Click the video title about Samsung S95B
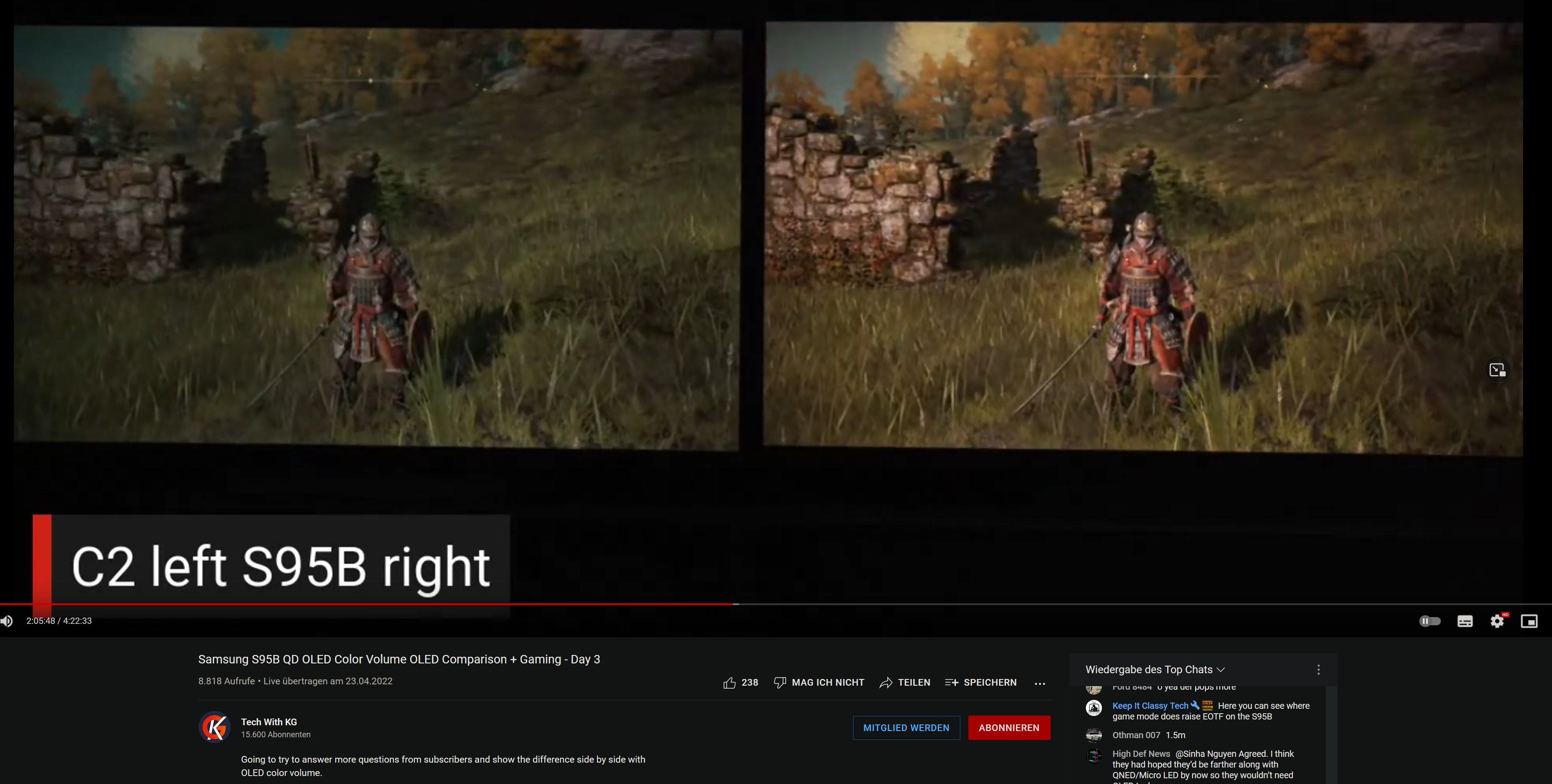This screenshot has width=1552, height=784. pos(399,659)
